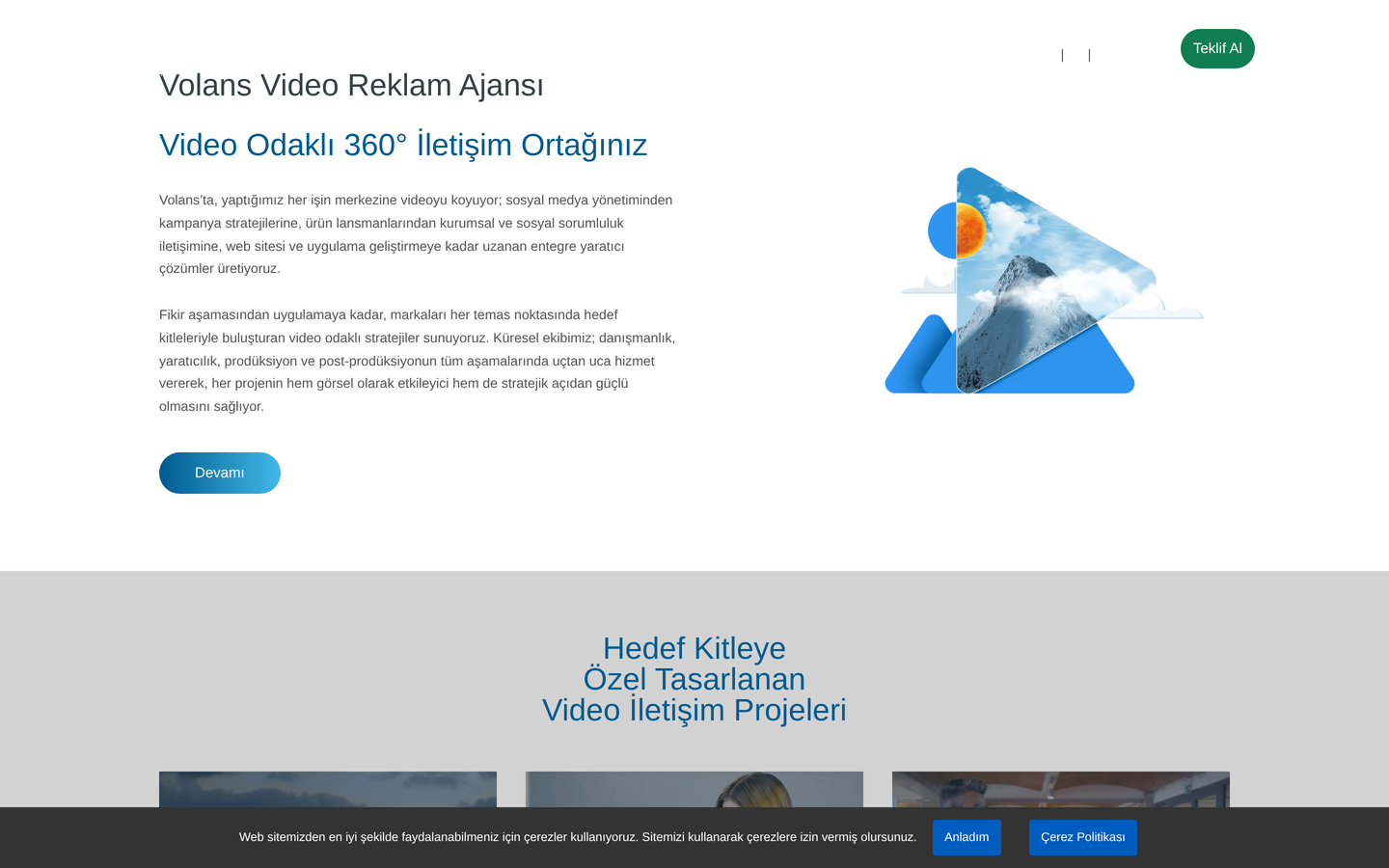Click the paragraph starting Fikir aşamasından
1389x868 pixels.
coord(418,361)
